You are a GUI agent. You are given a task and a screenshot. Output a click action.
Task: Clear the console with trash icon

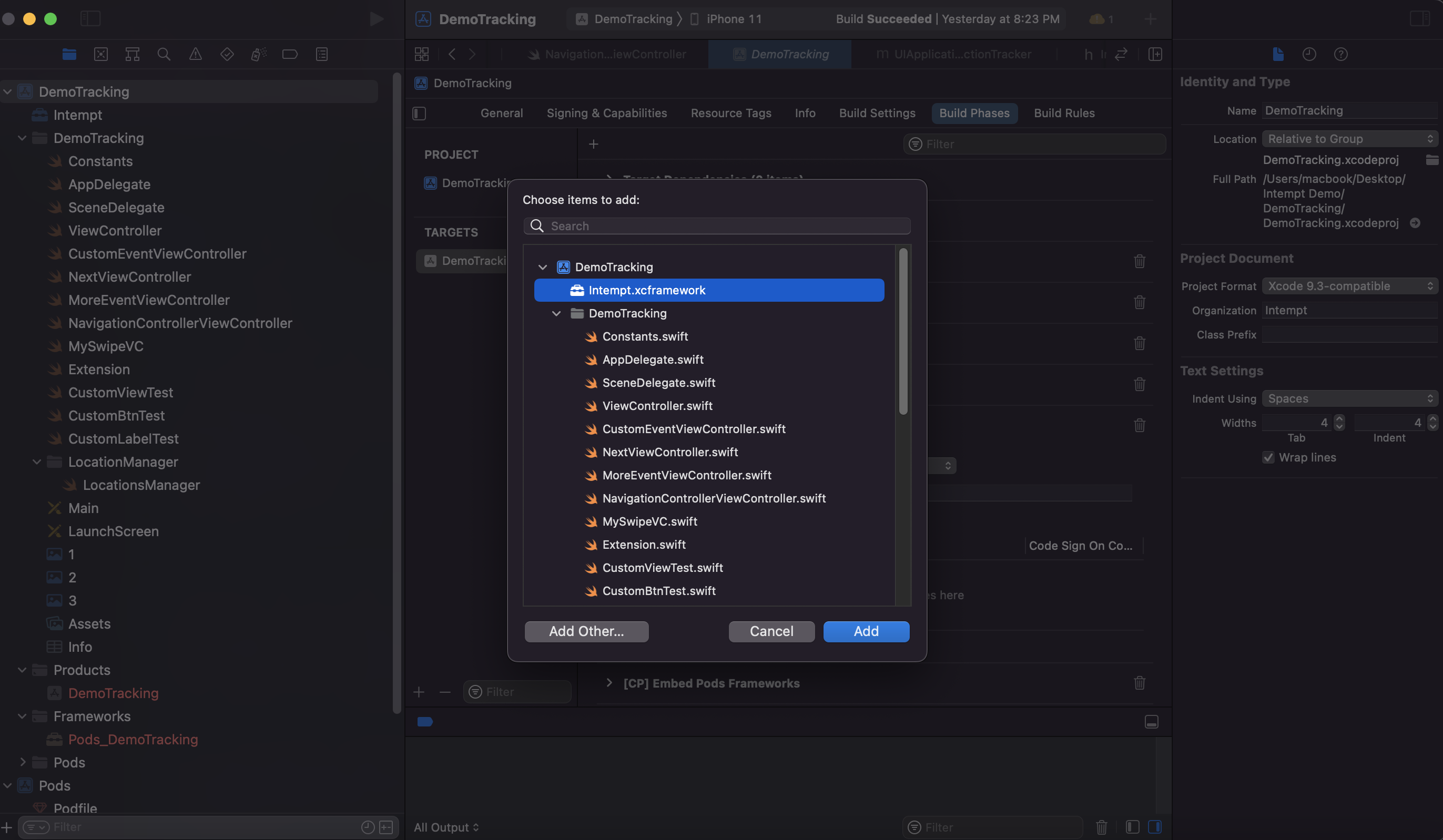click(1101, 827)
